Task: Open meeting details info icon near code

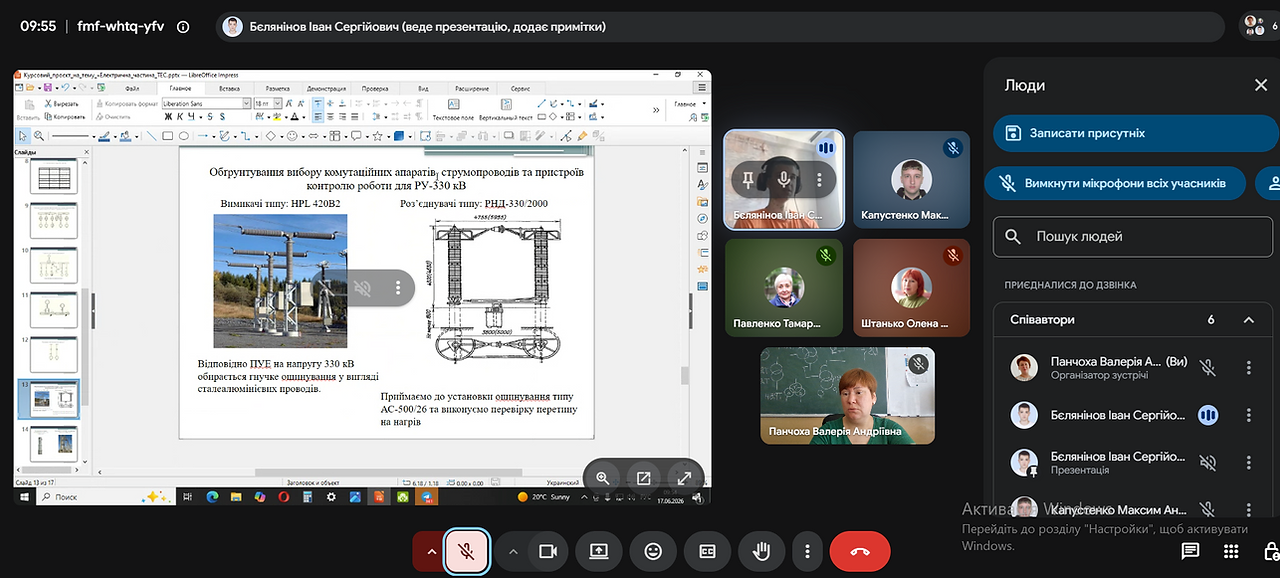Action: pyautogui.click(x=183, y=27)
